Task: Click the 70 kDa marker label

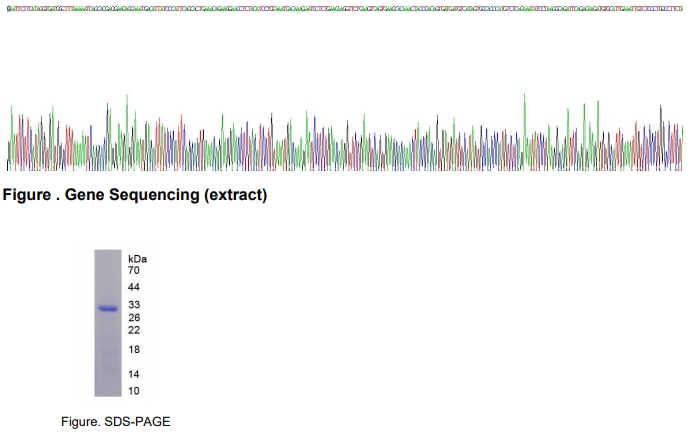Action: click(134, 270)
